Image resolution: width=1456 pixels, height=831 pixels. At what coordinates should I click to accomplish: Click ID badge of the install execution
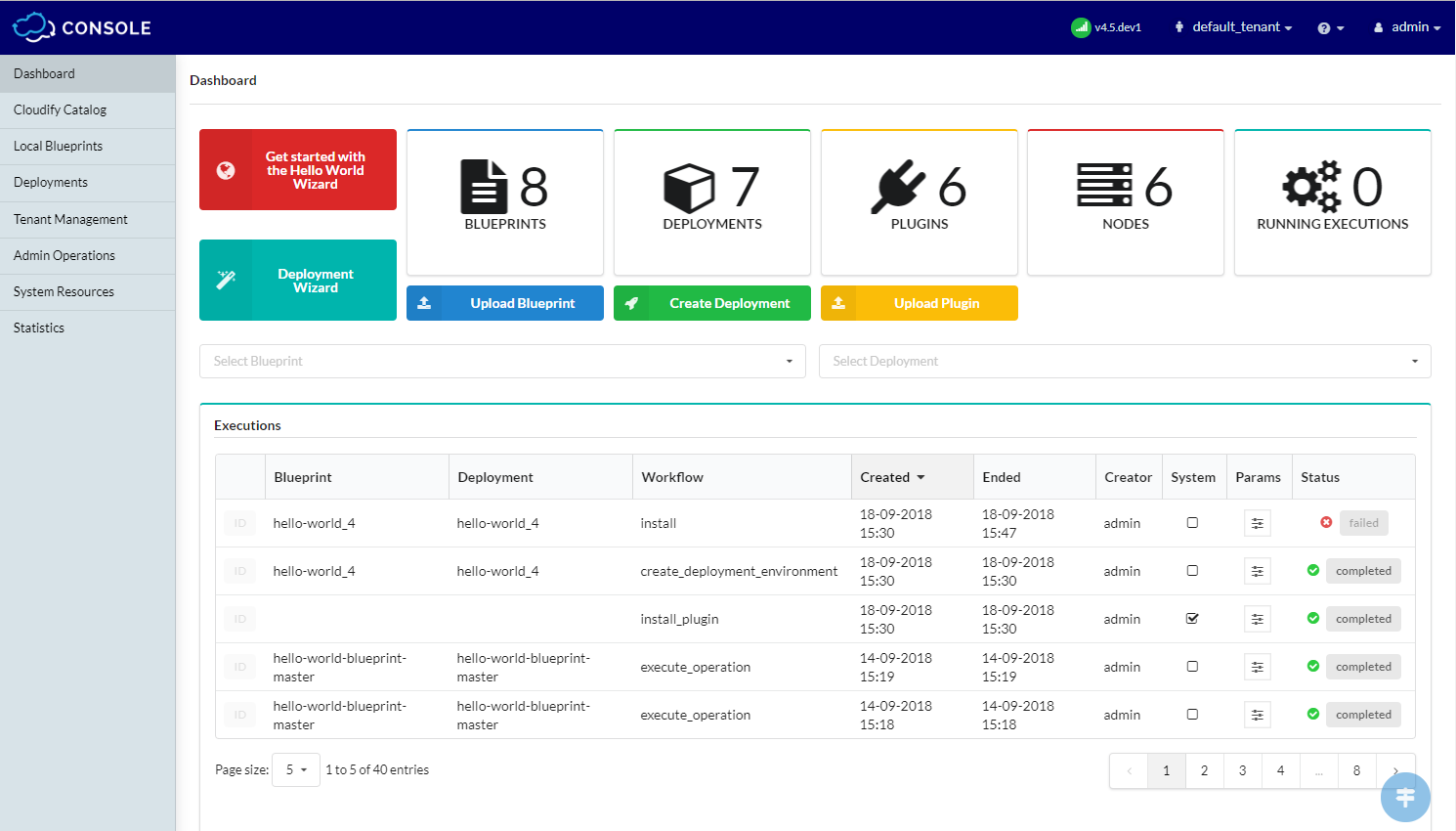240,523
